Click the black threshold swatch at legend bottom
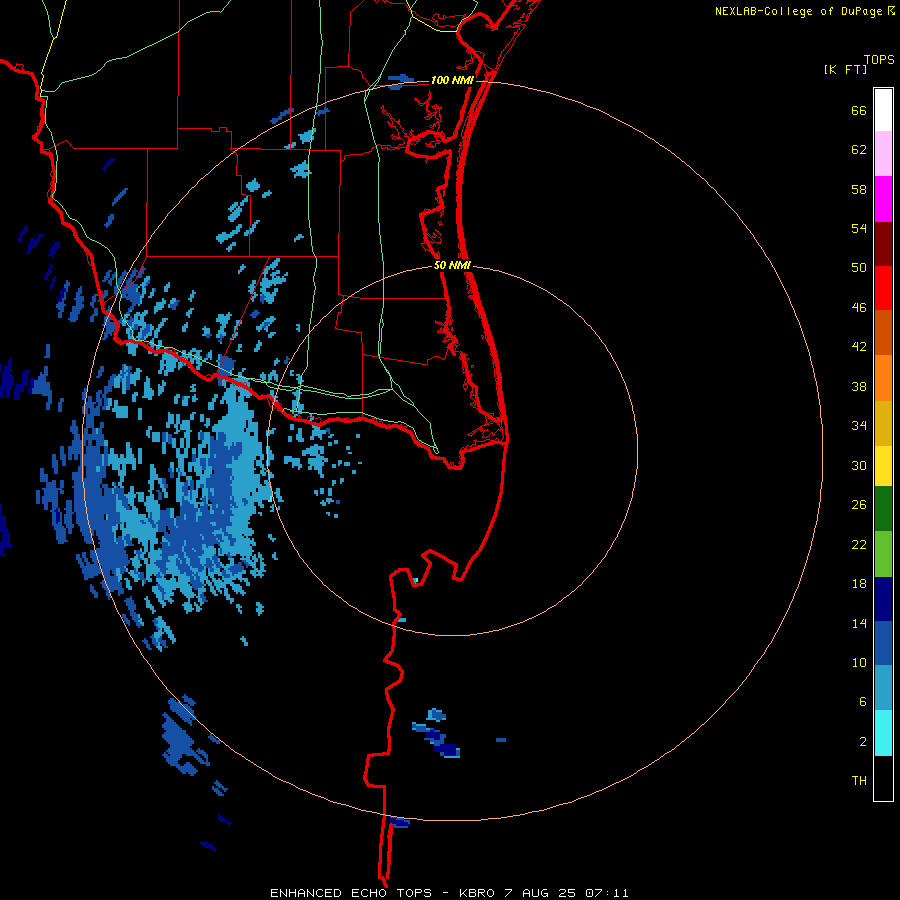900x900 pixels. coord(883,778)
